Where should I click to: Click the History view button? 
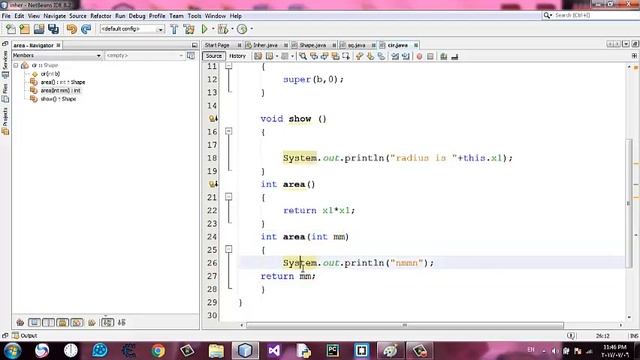237,56
